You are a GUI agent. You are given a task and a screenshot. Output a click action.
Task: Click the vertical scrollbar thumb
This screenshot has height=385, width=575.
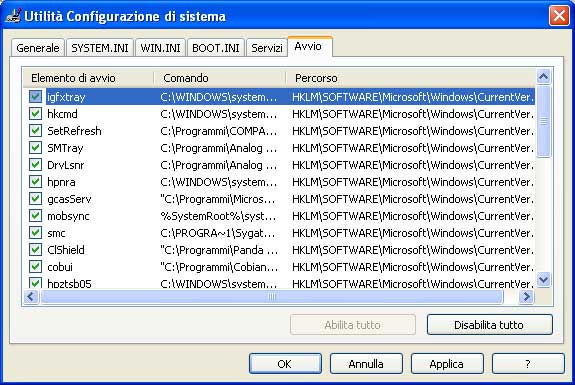(543, 121)
